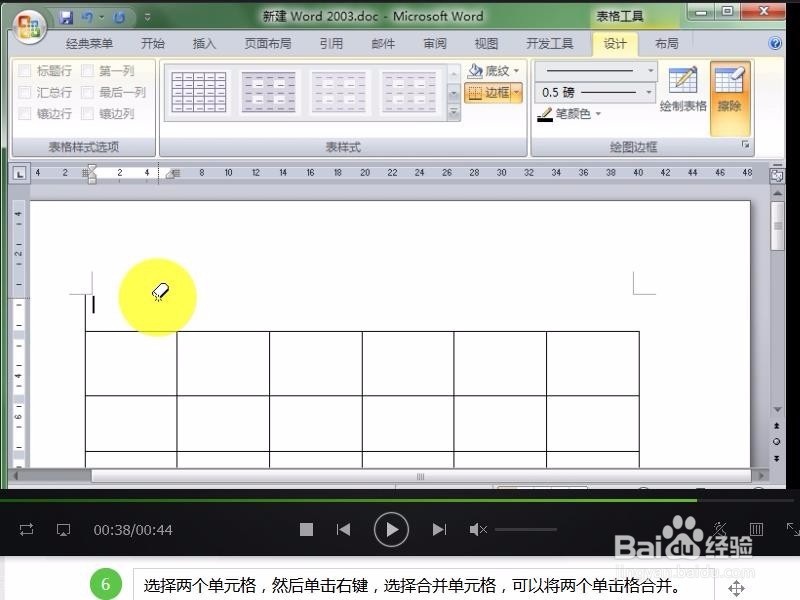Toggle the Eraser (擦除) tool
The image size is (800, 600).
click(x=730, y=98)
